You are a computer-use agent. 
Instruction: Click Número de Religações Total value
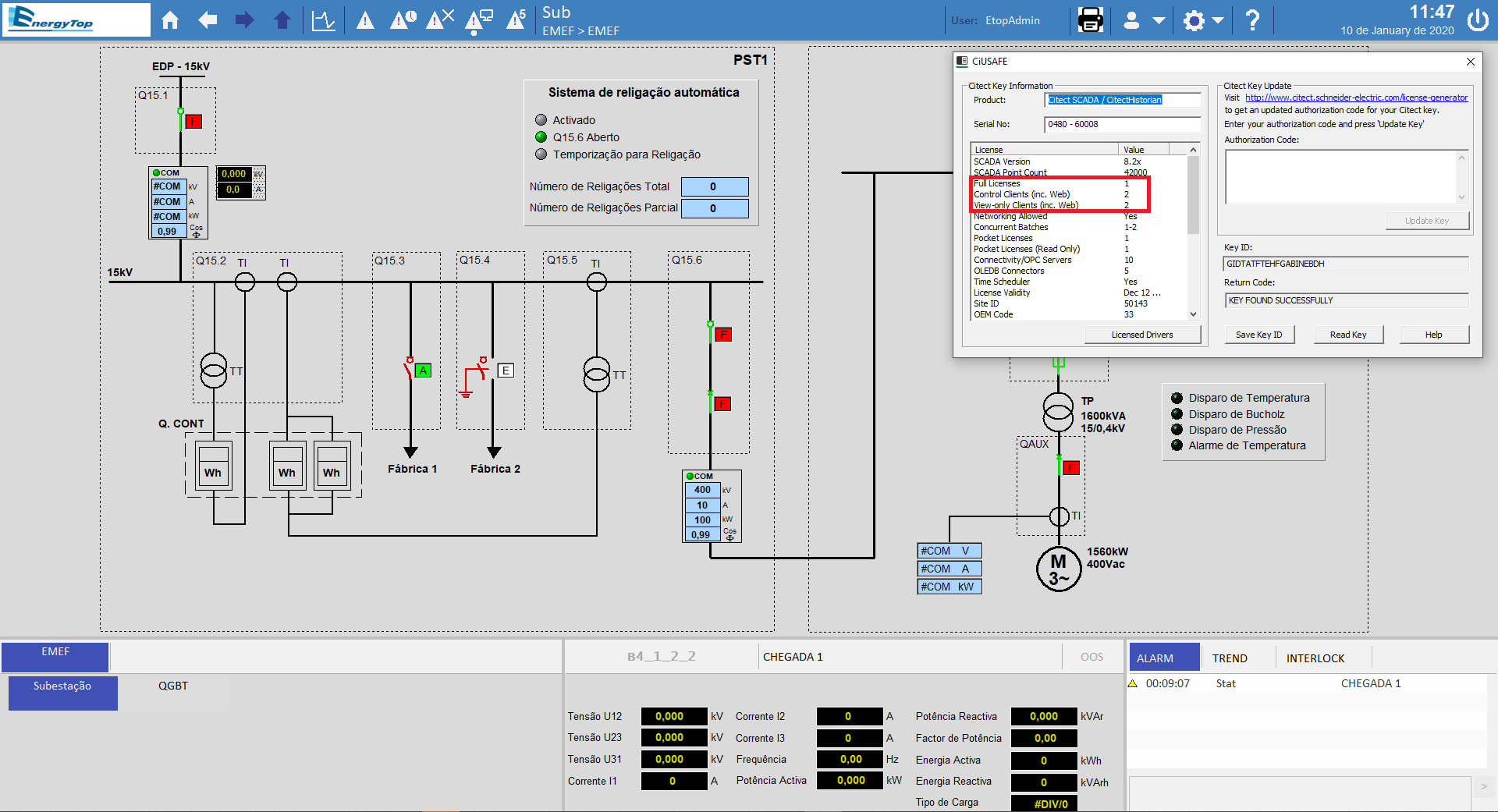(715, 186)
